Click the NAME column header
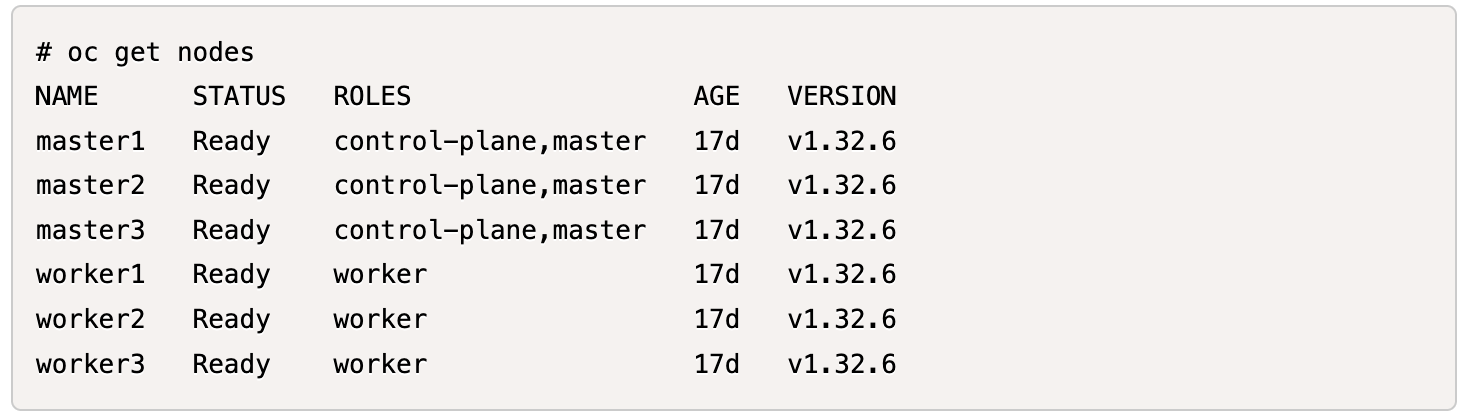 (x=67, y=97)
